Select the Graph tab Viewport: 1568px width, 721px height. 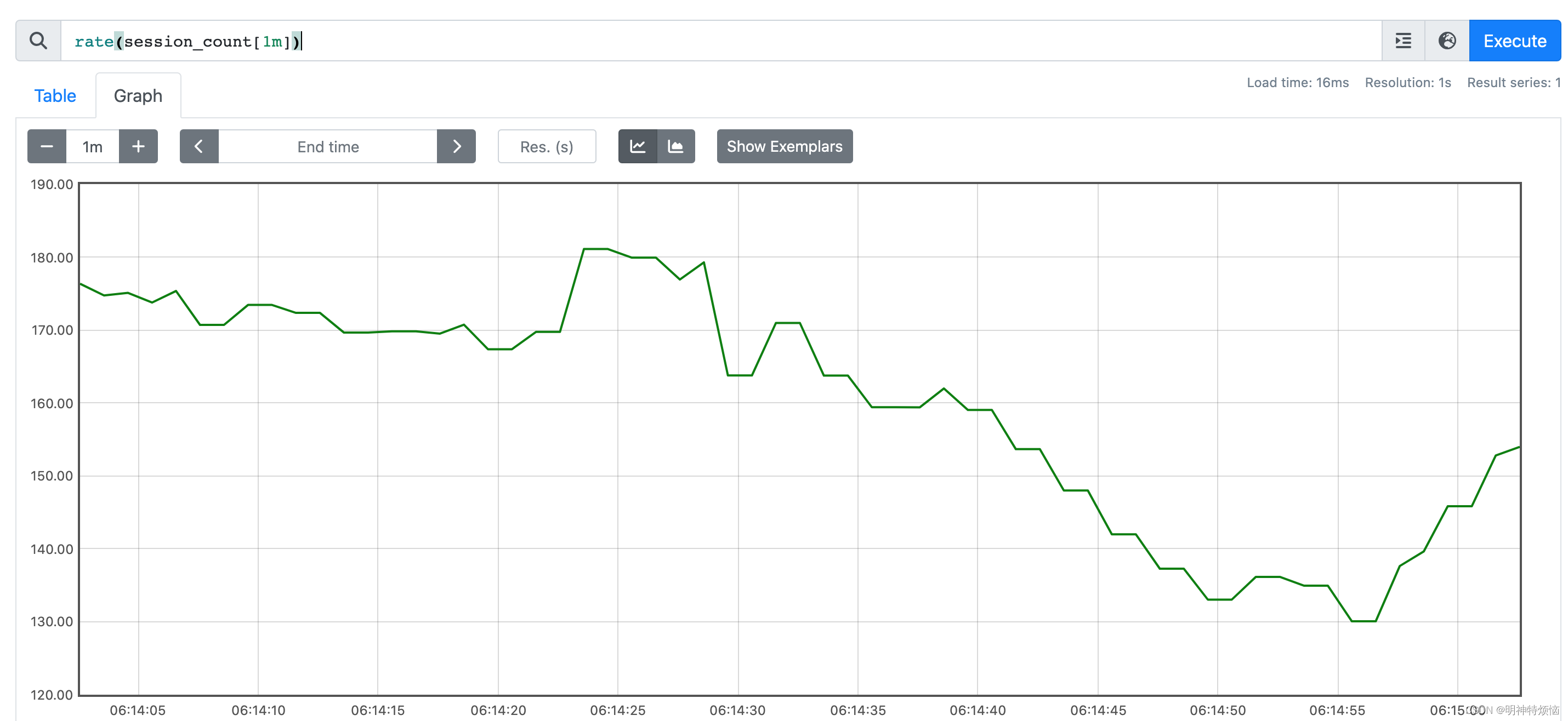point(138,95)
